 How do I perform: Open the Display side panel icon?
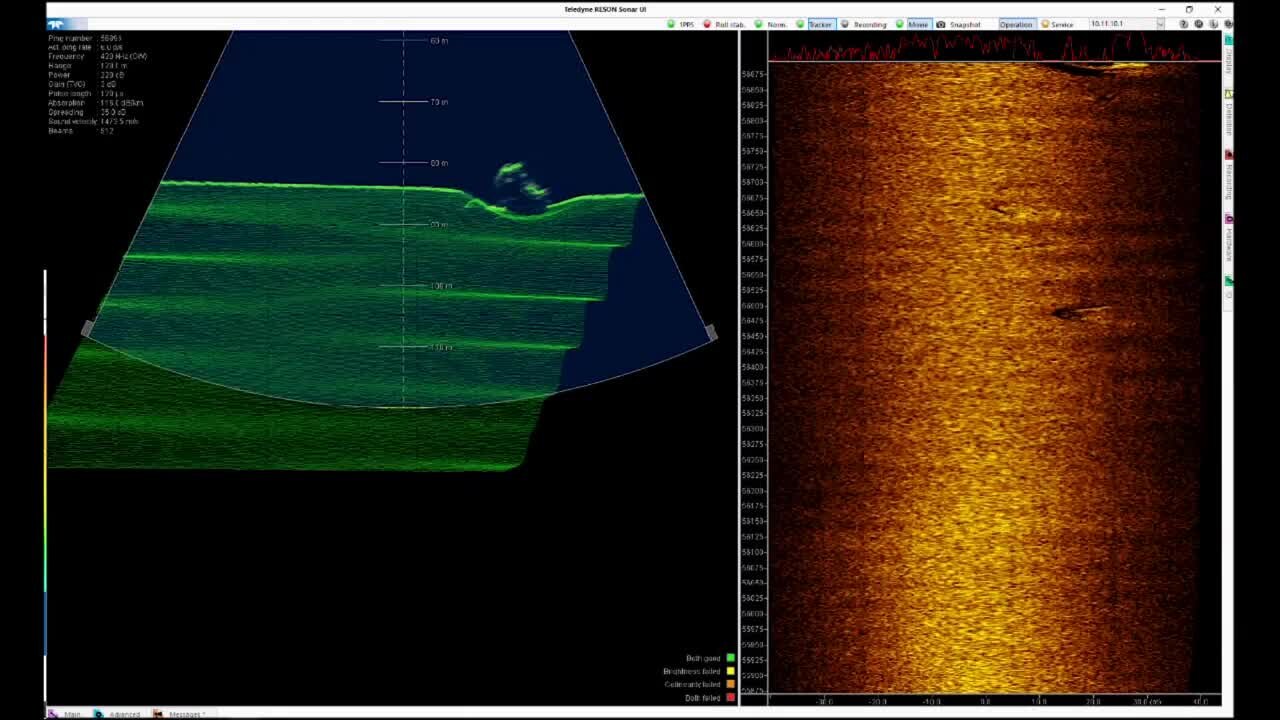pyautogui.click(x=1228, y=40)
